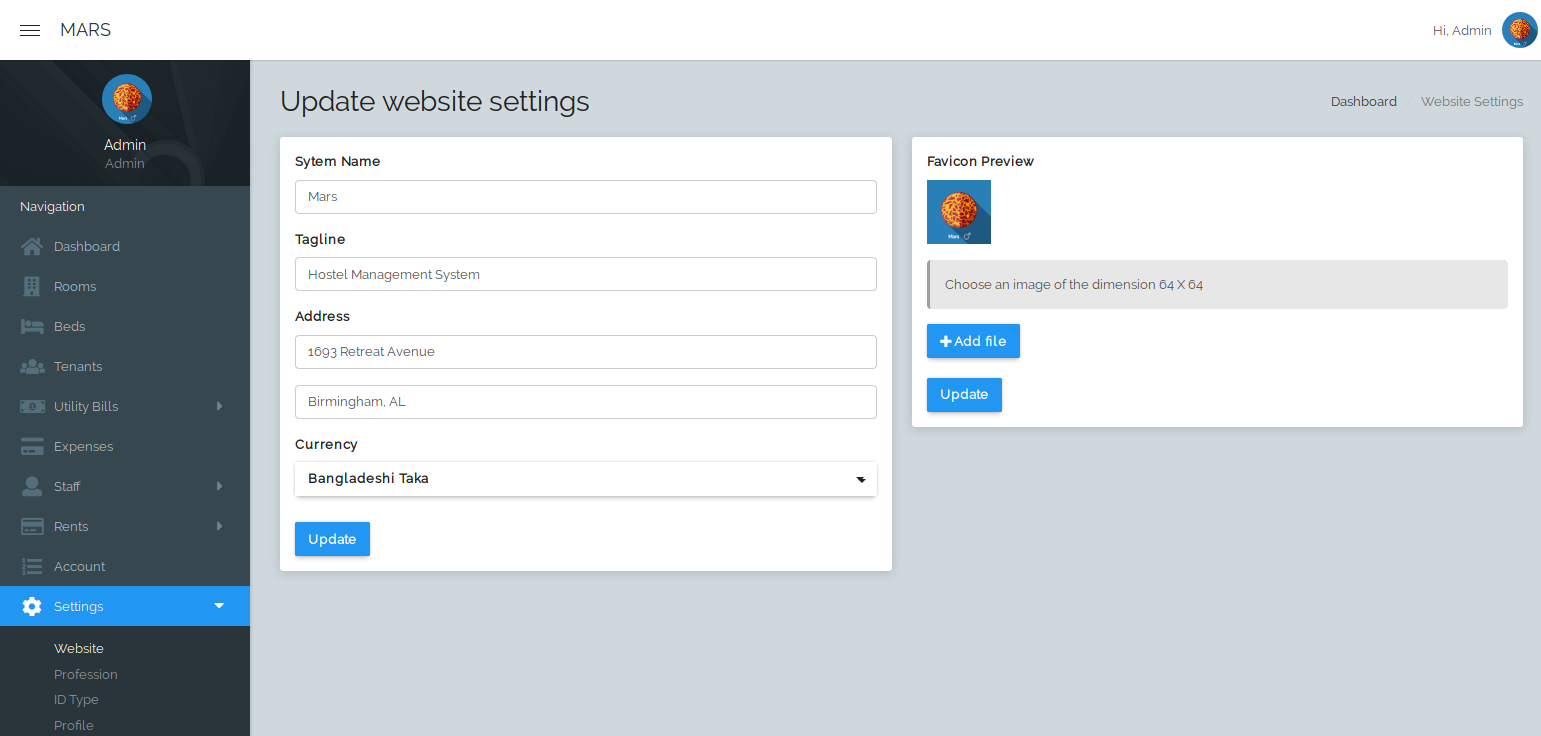Click the Account list icon

[31, 566]
